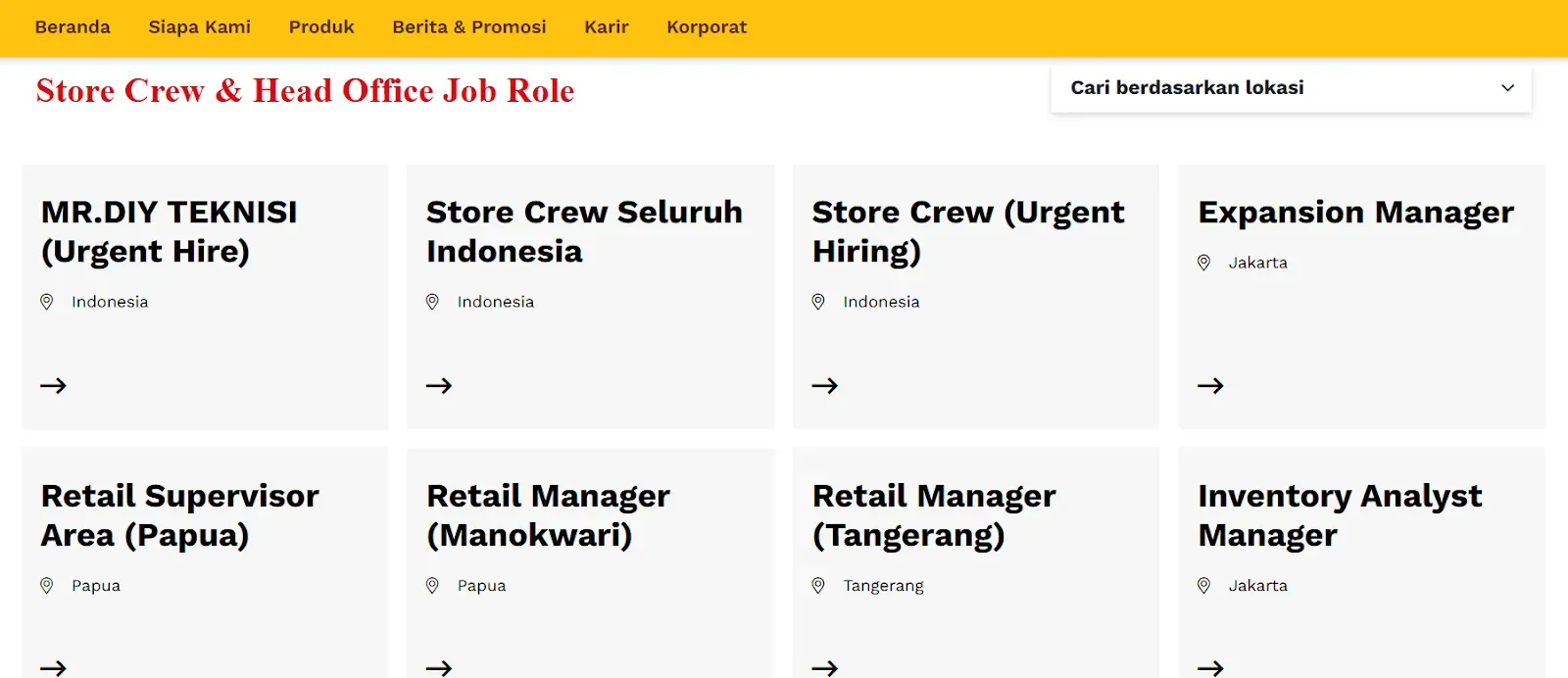The height and width of the screenshot is (678, 1568).
Task: Click Store Crew & Head Office Job Role heading
Action: [305, 91]
